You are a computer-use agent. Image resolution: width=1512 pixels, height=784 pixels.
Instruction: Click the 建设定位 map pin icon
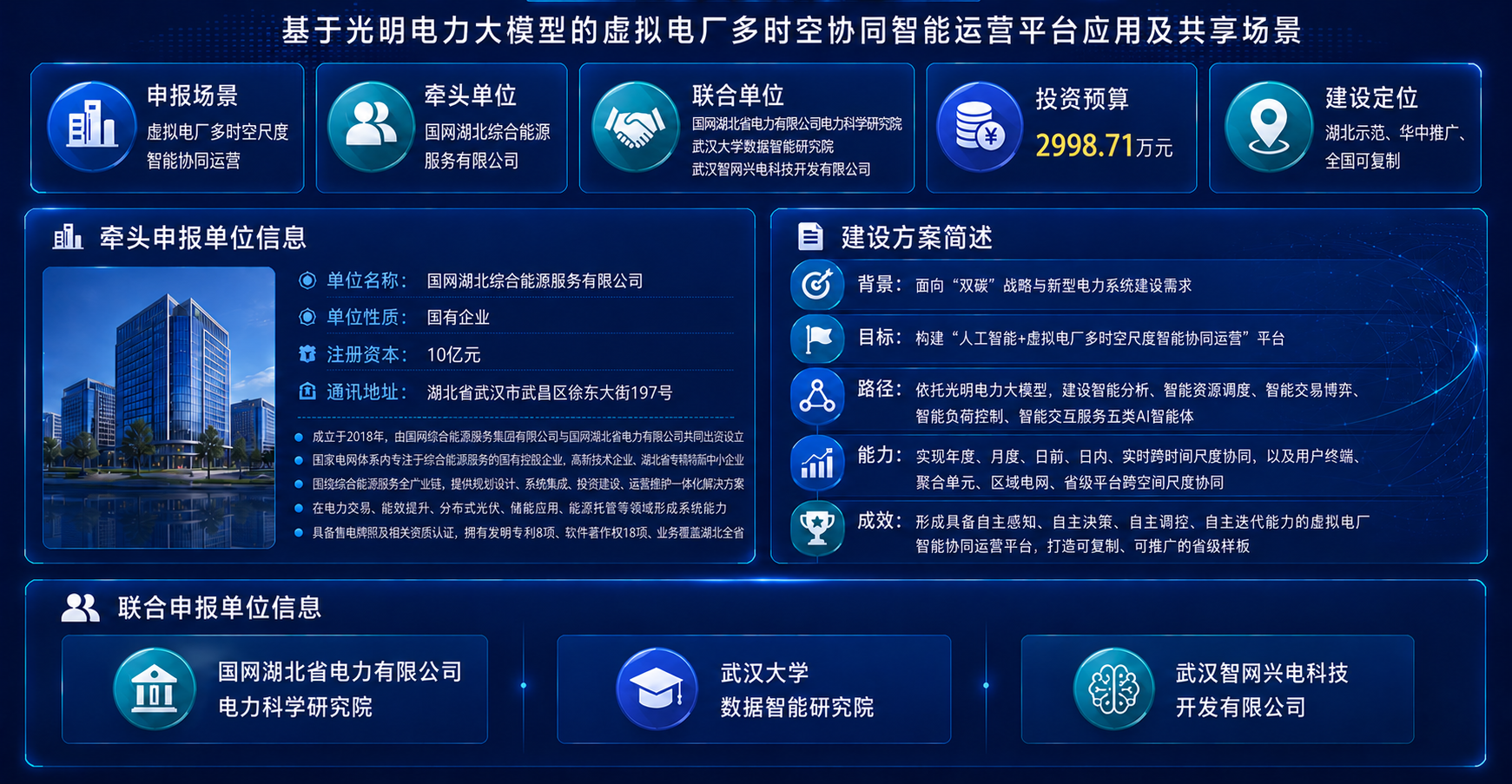pos(1268,126)
